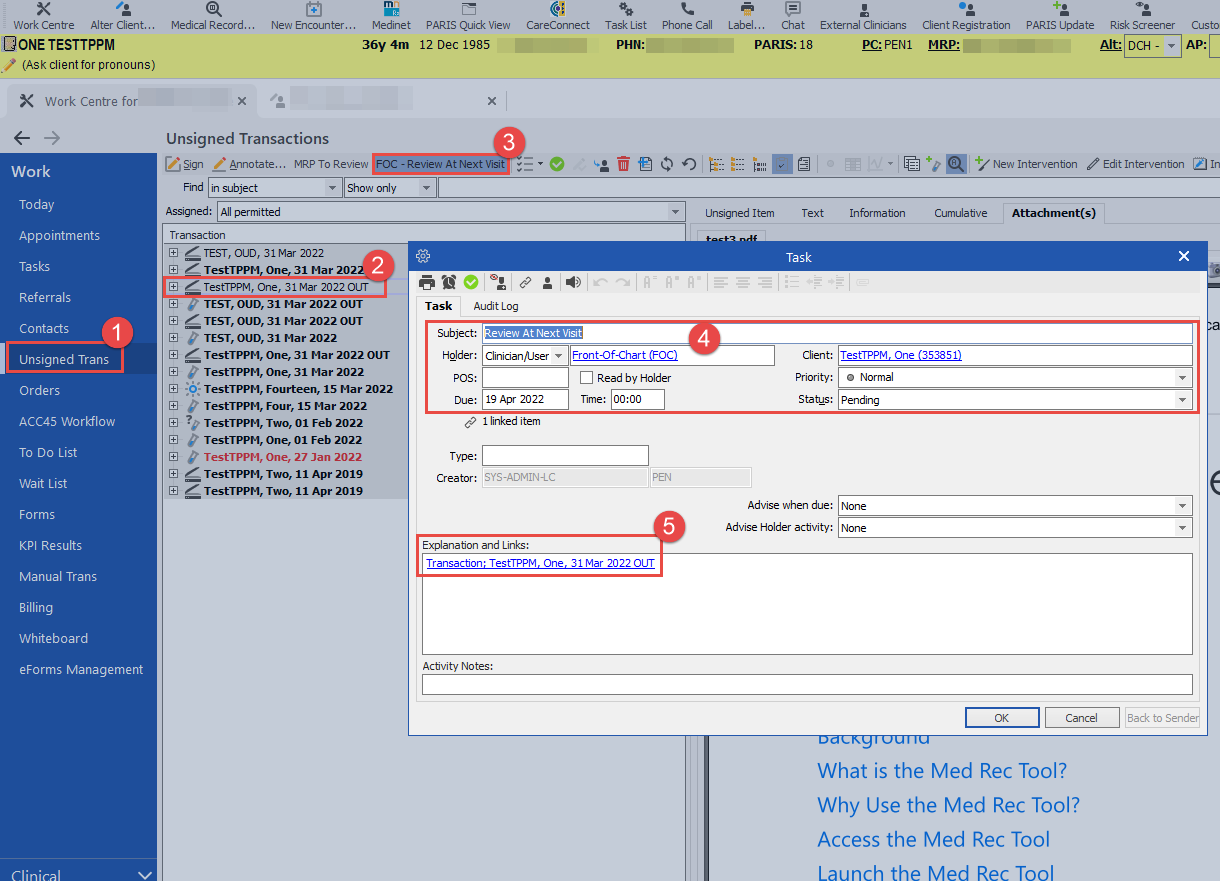
Task: Open the Priority dropdown
Action: click(x=1183, y=378)
